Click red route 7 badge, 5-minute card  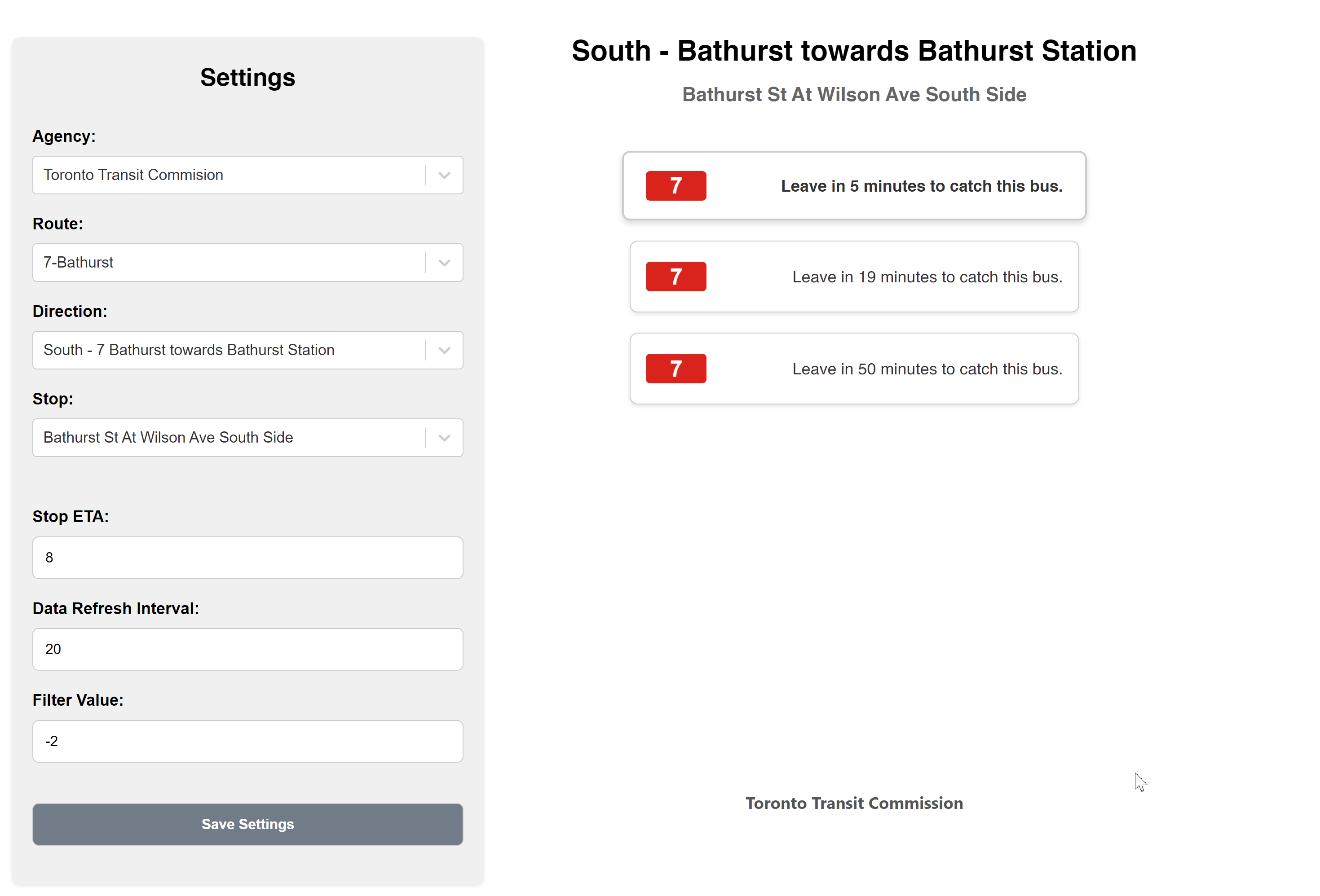(x=675, y=186)
